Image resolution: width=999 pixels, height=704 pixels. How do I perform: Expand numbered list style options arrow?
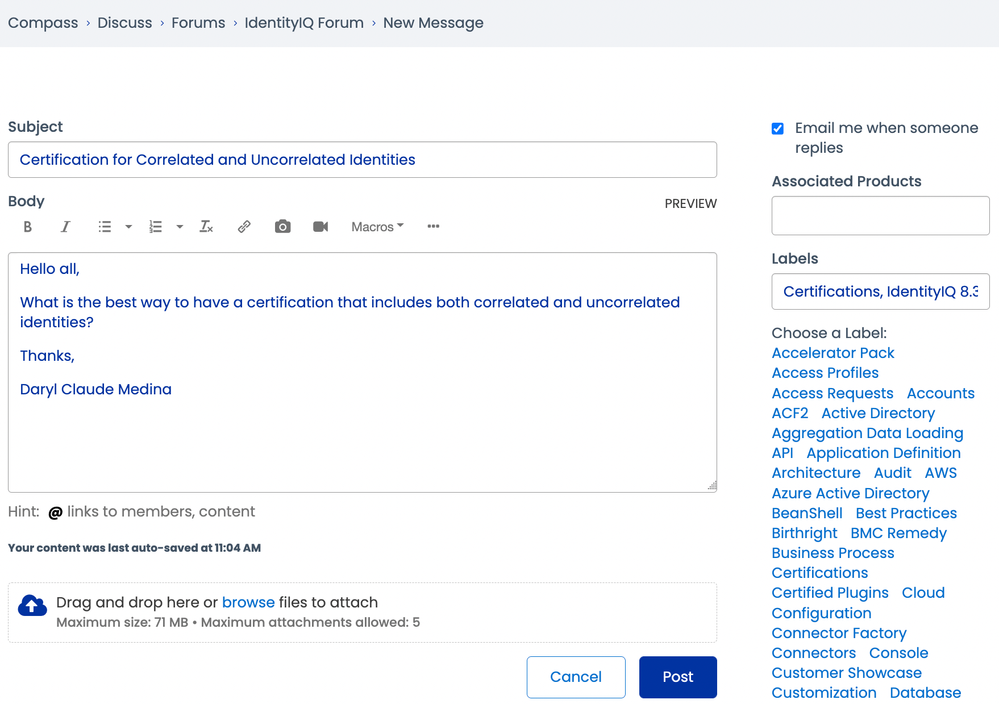(x=180, y=227)
